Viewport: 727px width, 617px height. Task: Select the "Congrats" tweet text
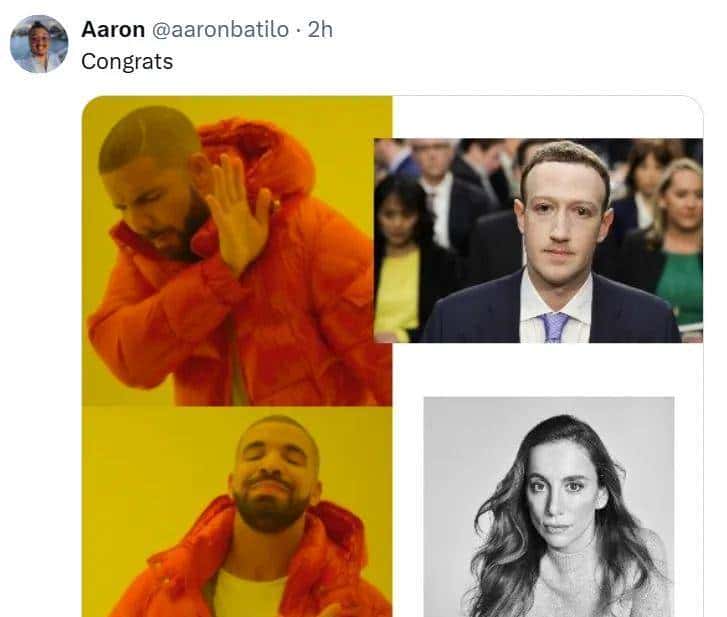click(127, 61)
